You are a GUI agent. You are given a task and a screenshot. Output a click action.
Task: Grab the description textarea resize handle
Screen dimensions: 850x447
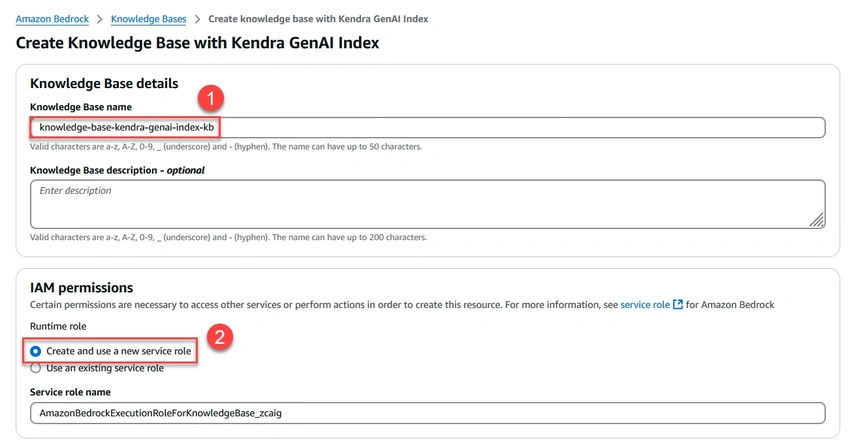point(817,220)
